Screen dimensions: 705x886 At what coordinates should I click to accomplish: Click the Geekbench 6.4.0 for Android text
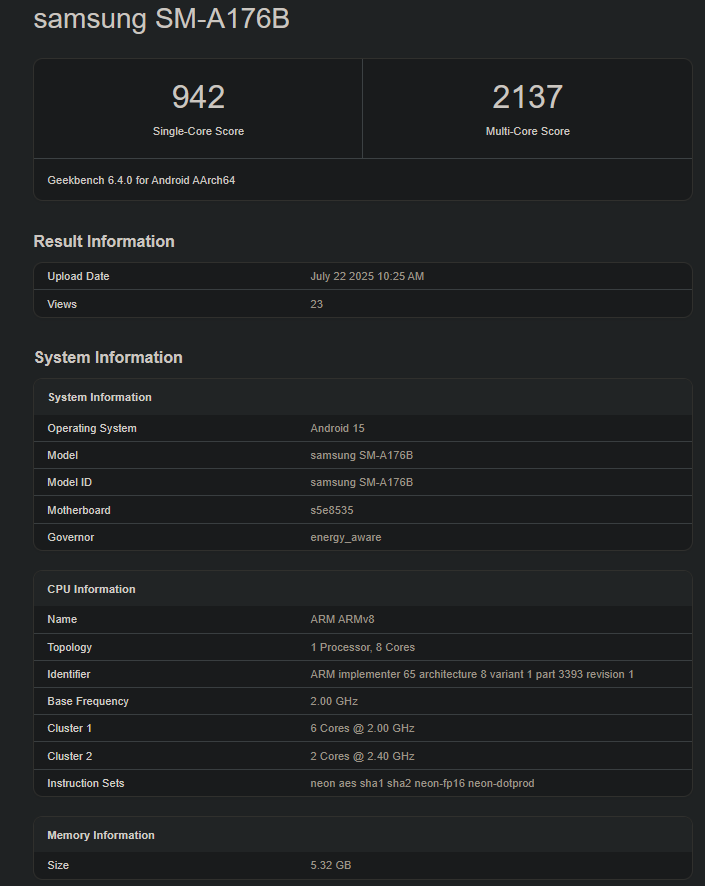141,180
